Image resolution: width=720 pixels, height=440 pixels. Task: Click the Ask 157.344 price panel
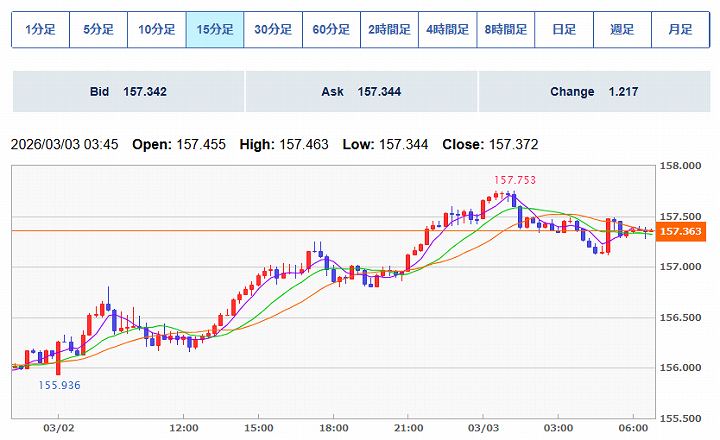[x=361, y=92]
